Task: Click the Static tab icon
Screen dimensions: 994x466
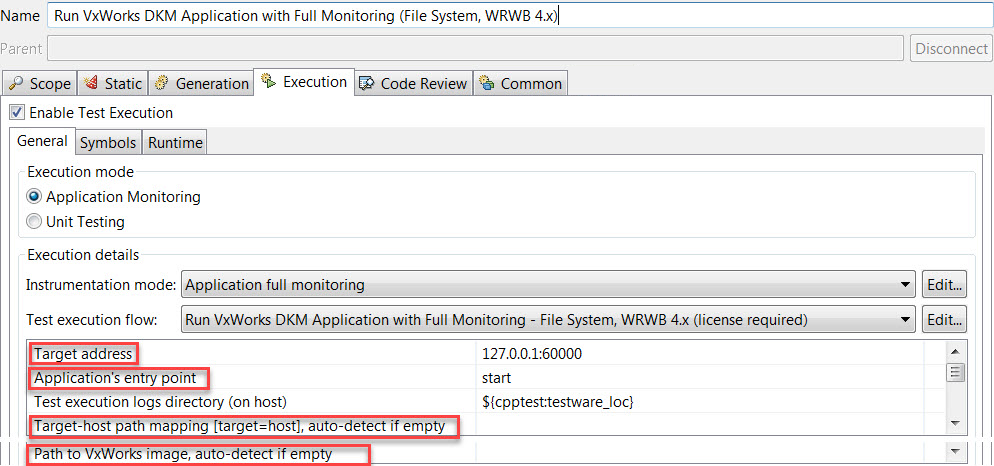Action: tap(91, 83)
